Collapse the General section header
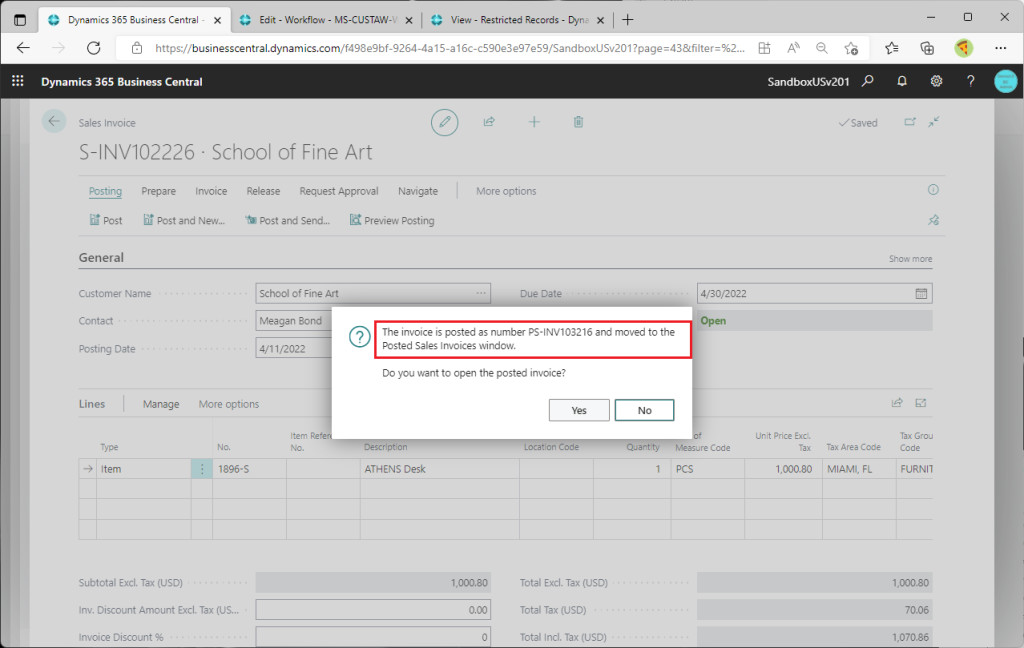Viewport: 1024px width, 648px height. pos(101,257)
